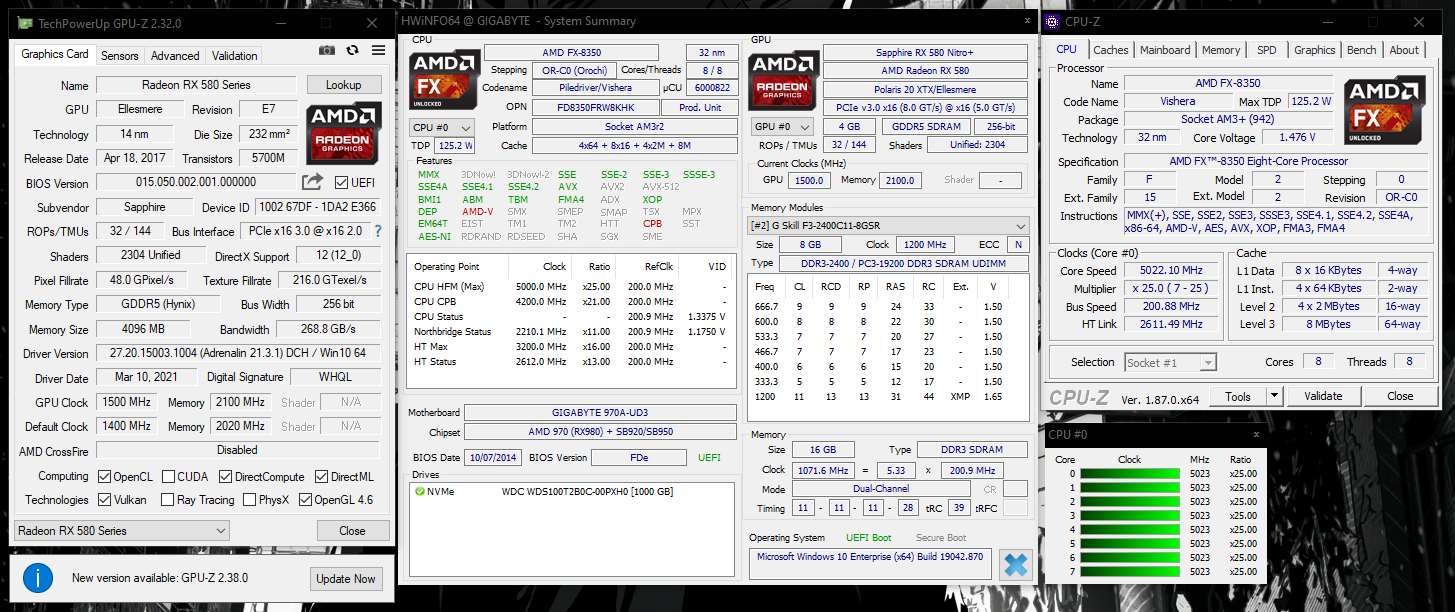Screen dimensions: 1455x612
Task: Click the Sapphire RX 580 Nitro+ field
Action: 925,52
